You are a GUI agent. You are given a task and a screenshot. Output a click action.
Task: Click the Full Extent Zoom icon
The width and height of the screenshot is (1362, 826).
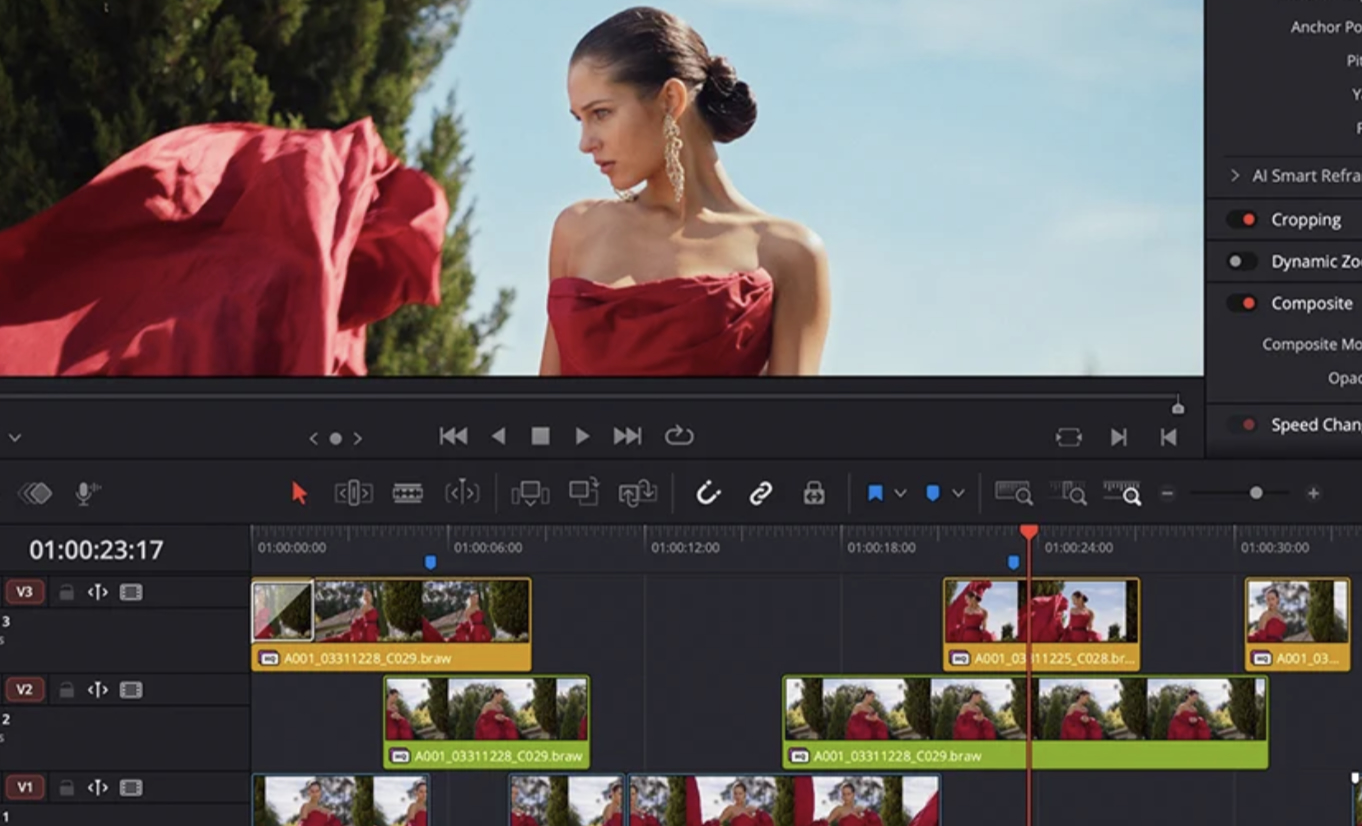[x=1014, y=493]
